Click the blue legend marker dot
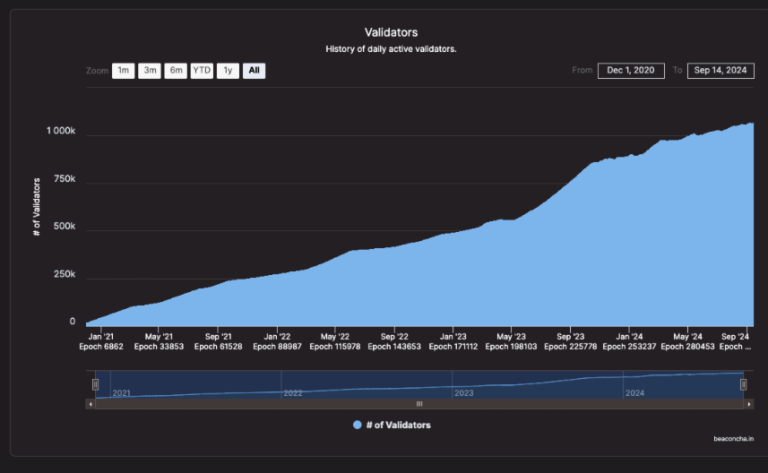The width and height of the screenshot is (768, 473). pyautogui.click(x=357, y=425)
